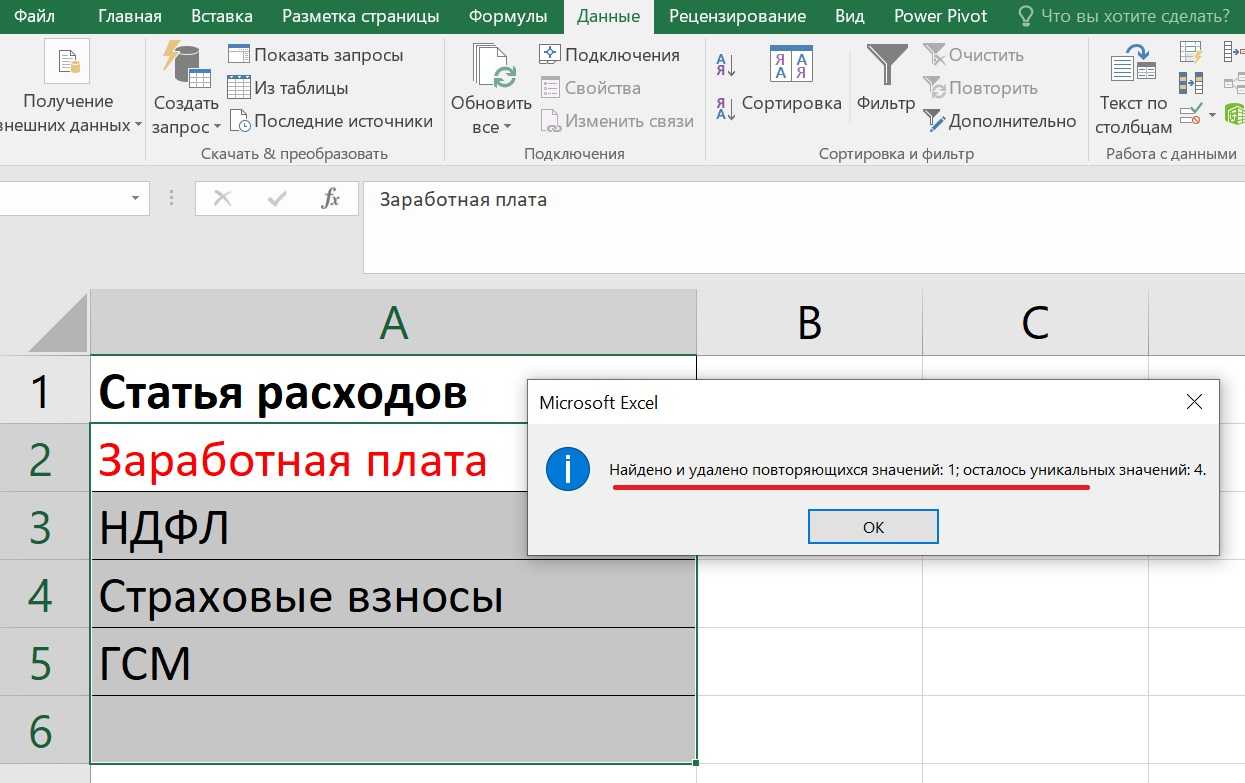Toggle the Фильтр funnel icon
This screenshot has height=783, width=1245.
pos(887,65)
